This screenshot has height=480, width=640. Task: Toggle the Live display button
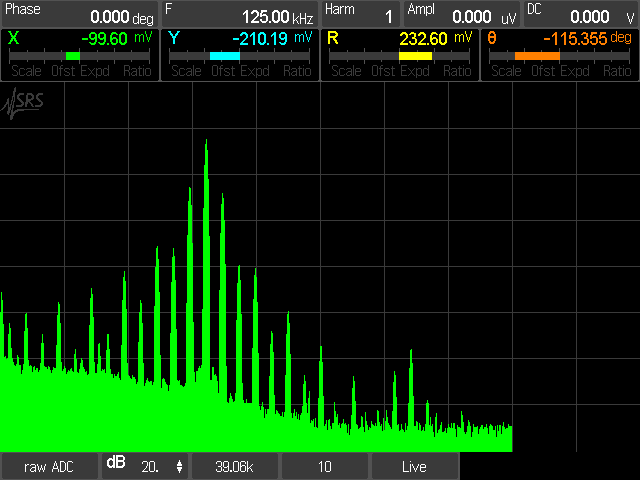(x=414, y=467)
